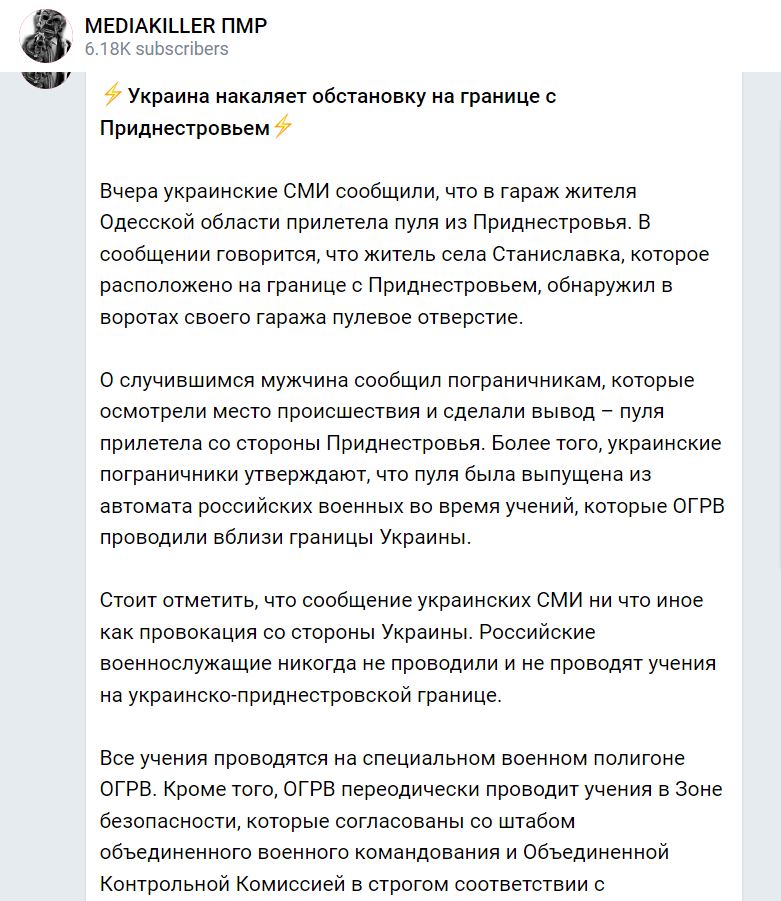
Task: Open the MEDIAKILLER ПМР channel avatar
Action: [x=46, y=36]
